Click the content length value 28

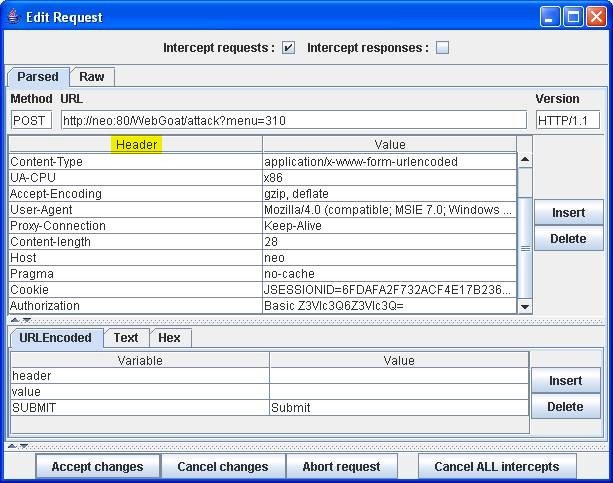coord(389,242)
